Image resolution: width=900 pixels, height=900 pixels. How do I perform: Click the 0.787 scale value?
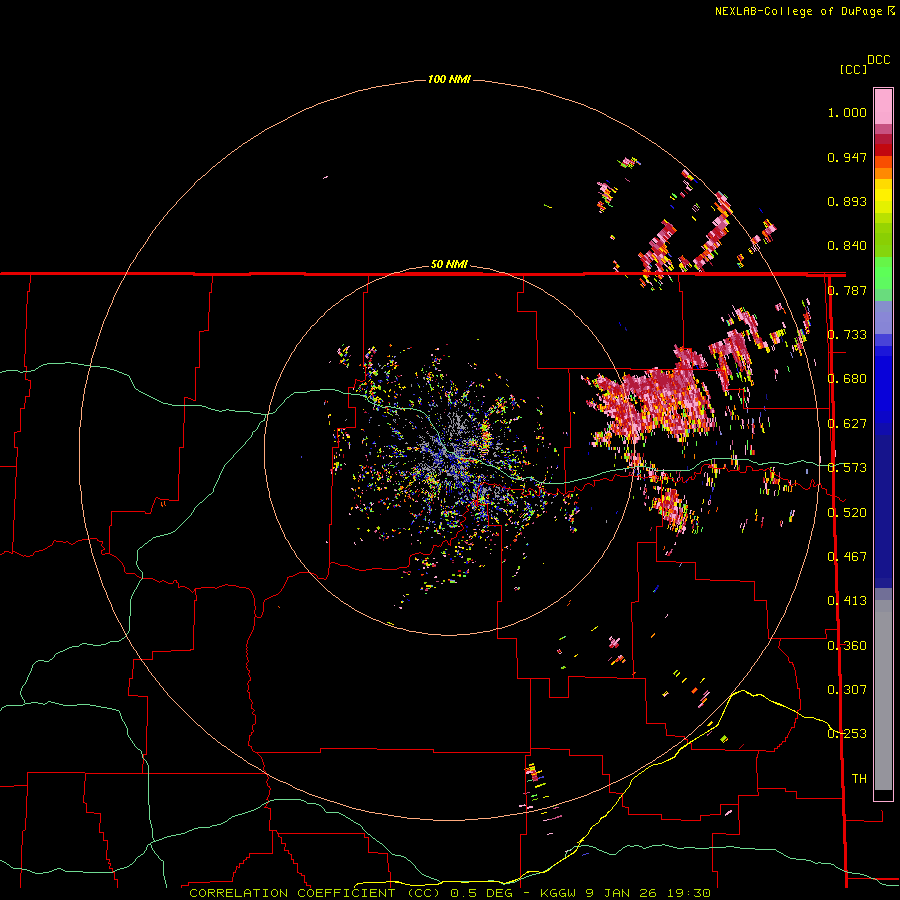point(847,290)
